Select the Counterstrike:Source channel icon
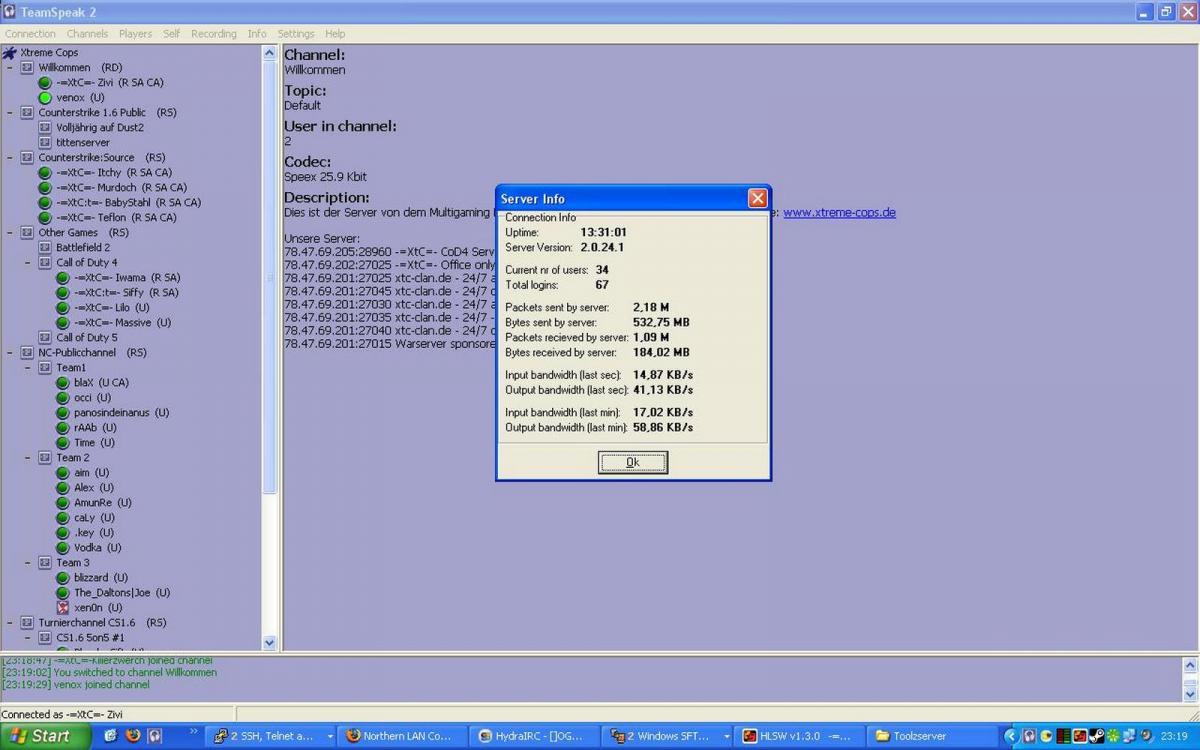Screen dimensions: 1200x750 coord(27,157)
